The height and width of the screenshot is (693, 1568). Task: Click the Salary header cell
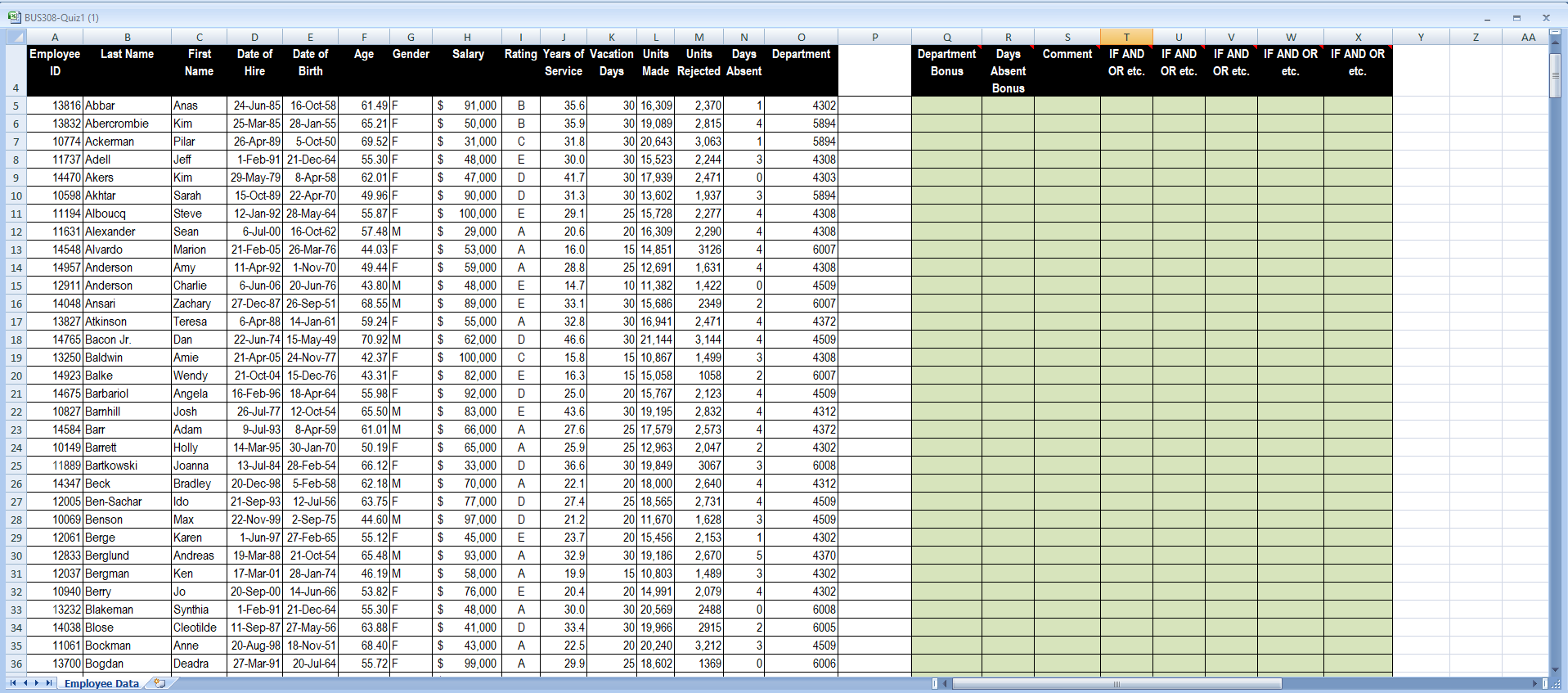coord(467,70)
